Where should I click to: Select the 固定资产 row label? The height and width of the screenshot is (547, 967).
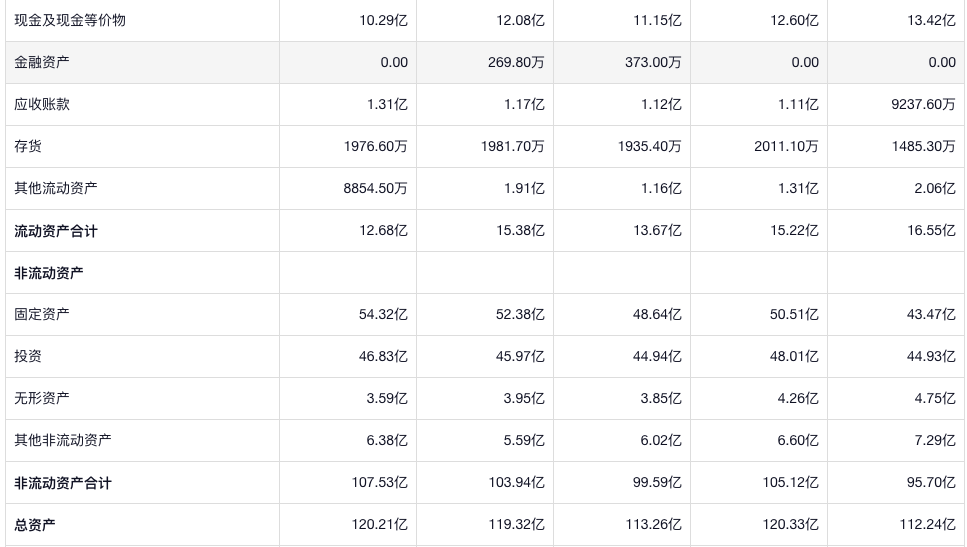[x=42, y=314]
